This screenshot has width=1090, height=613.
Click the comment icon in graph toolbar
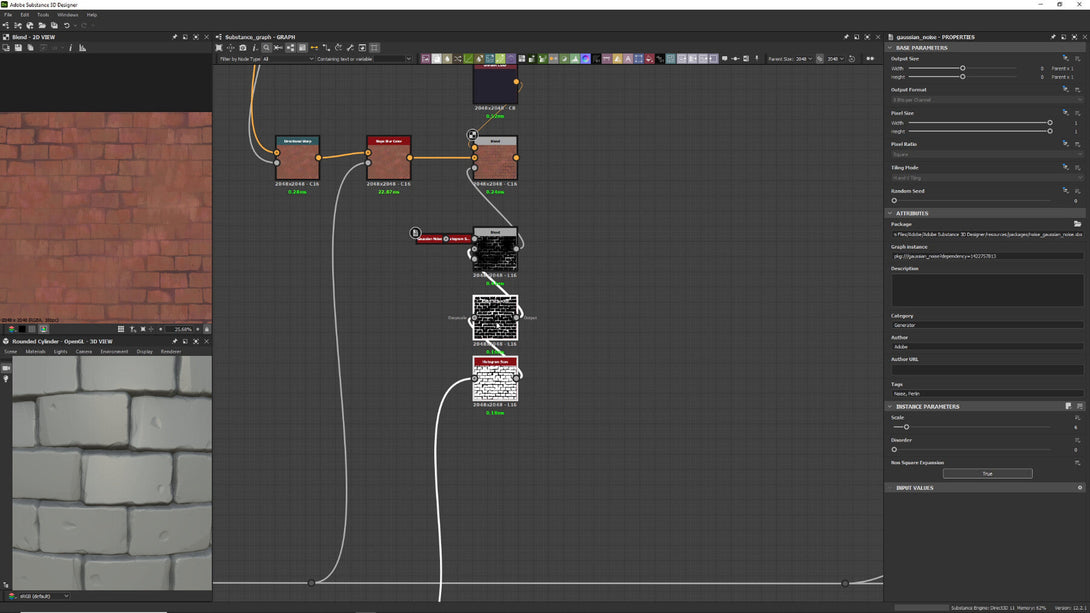pyautogui.click(x=725, y=59)
